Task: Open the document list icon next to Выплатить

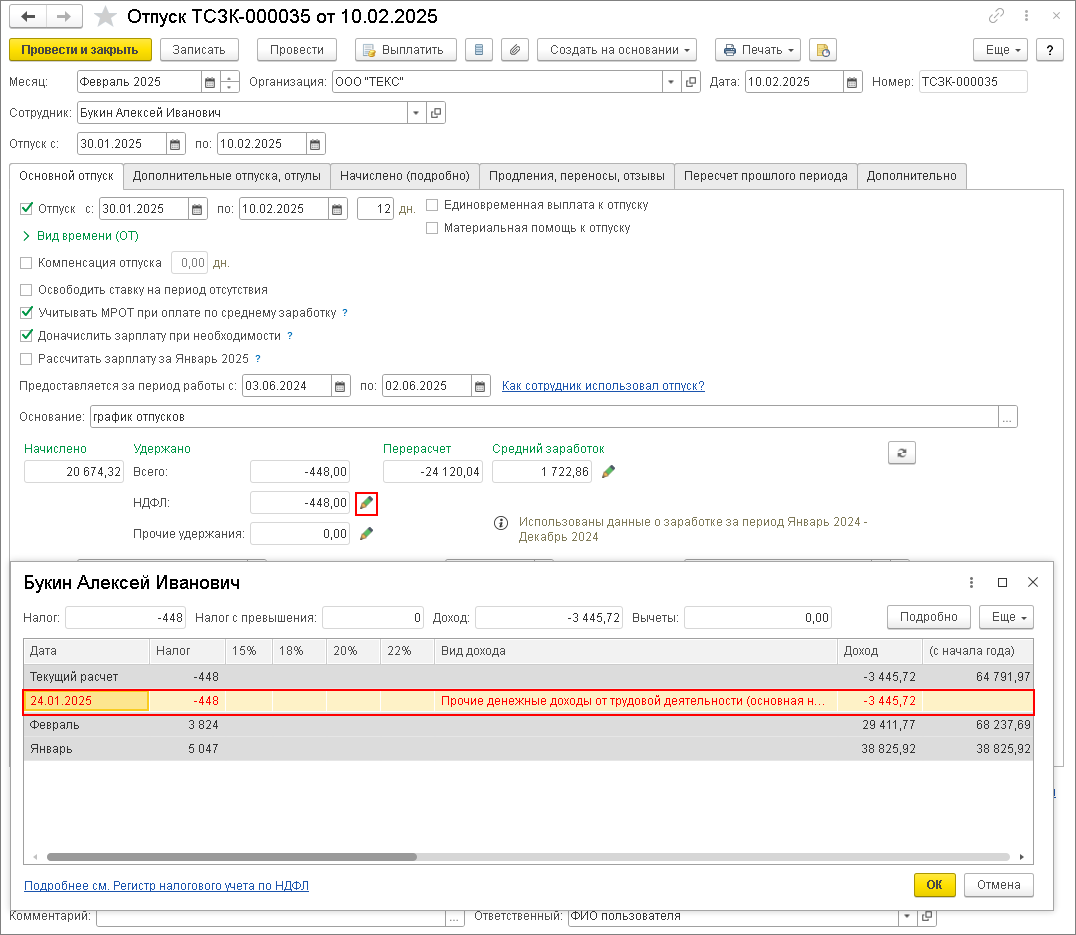Action: click(x=479, y=49)
